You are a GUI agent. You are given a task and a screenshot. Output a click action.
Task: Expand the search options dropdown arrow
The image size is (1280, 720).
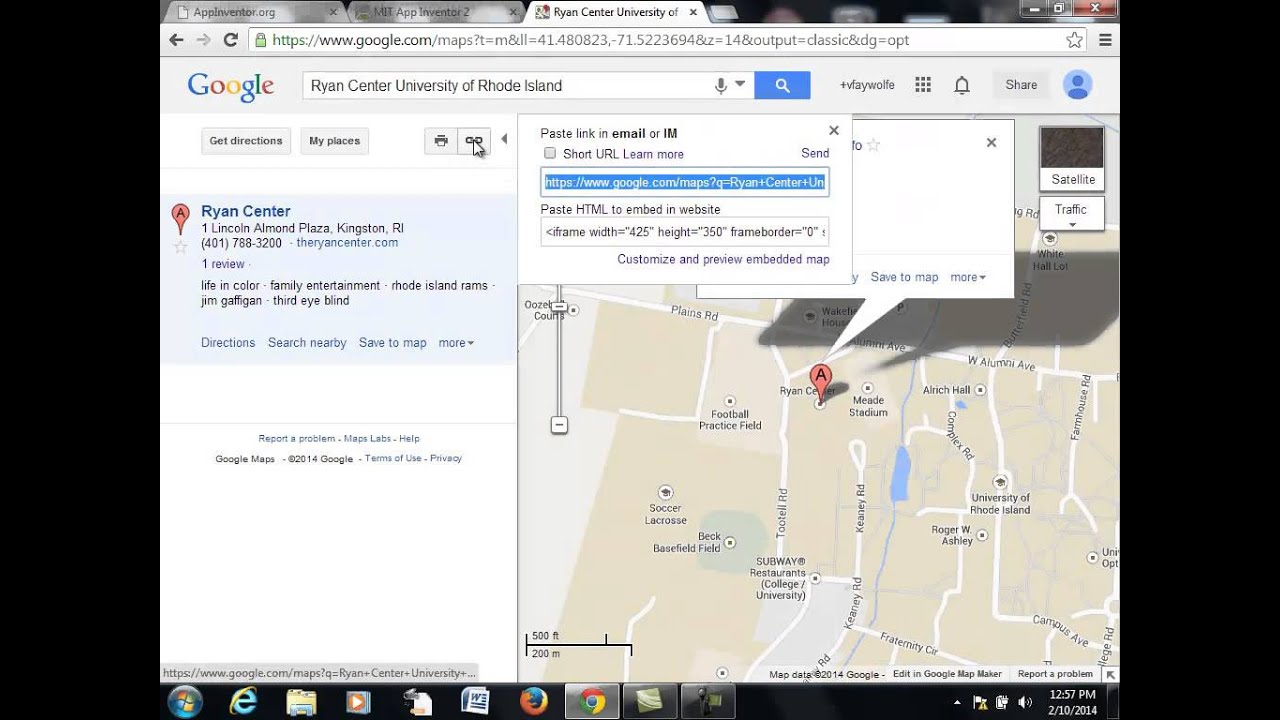click(740, 84)
